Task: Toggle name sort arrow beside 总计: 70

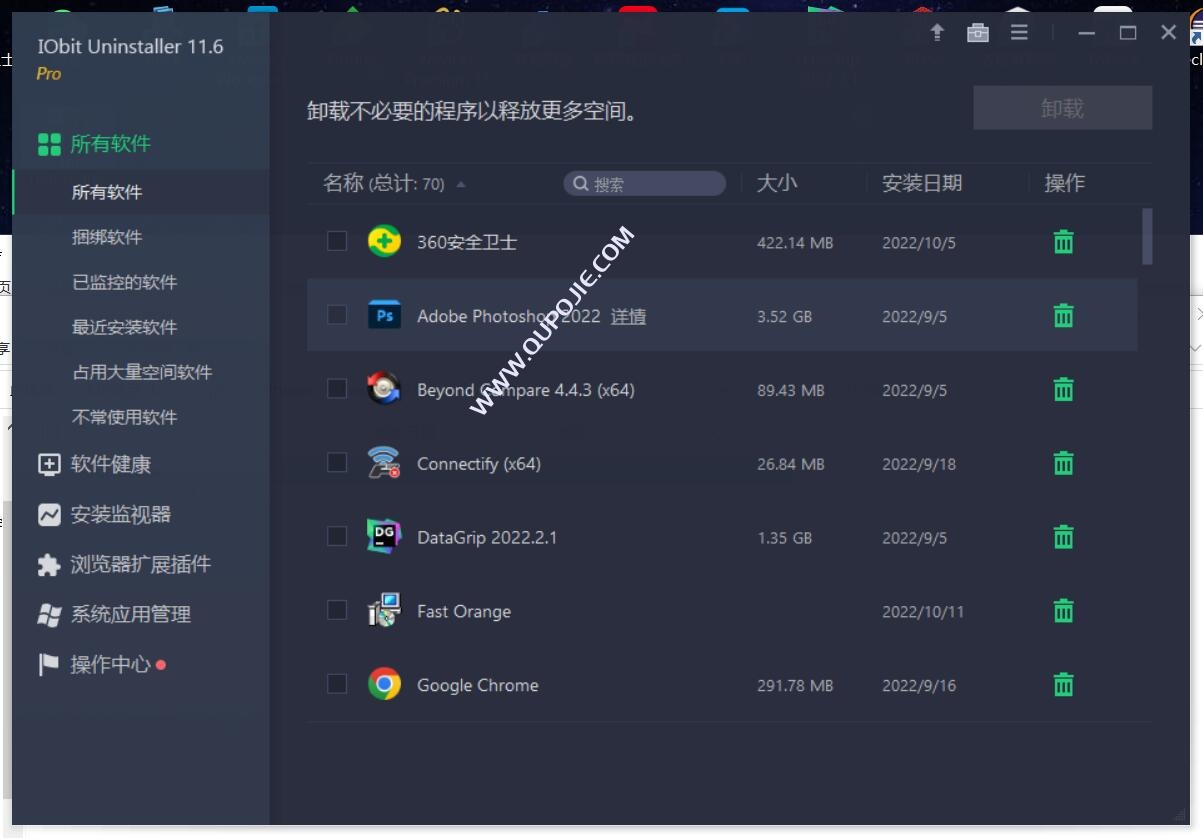Action: [x=461, y=185]
